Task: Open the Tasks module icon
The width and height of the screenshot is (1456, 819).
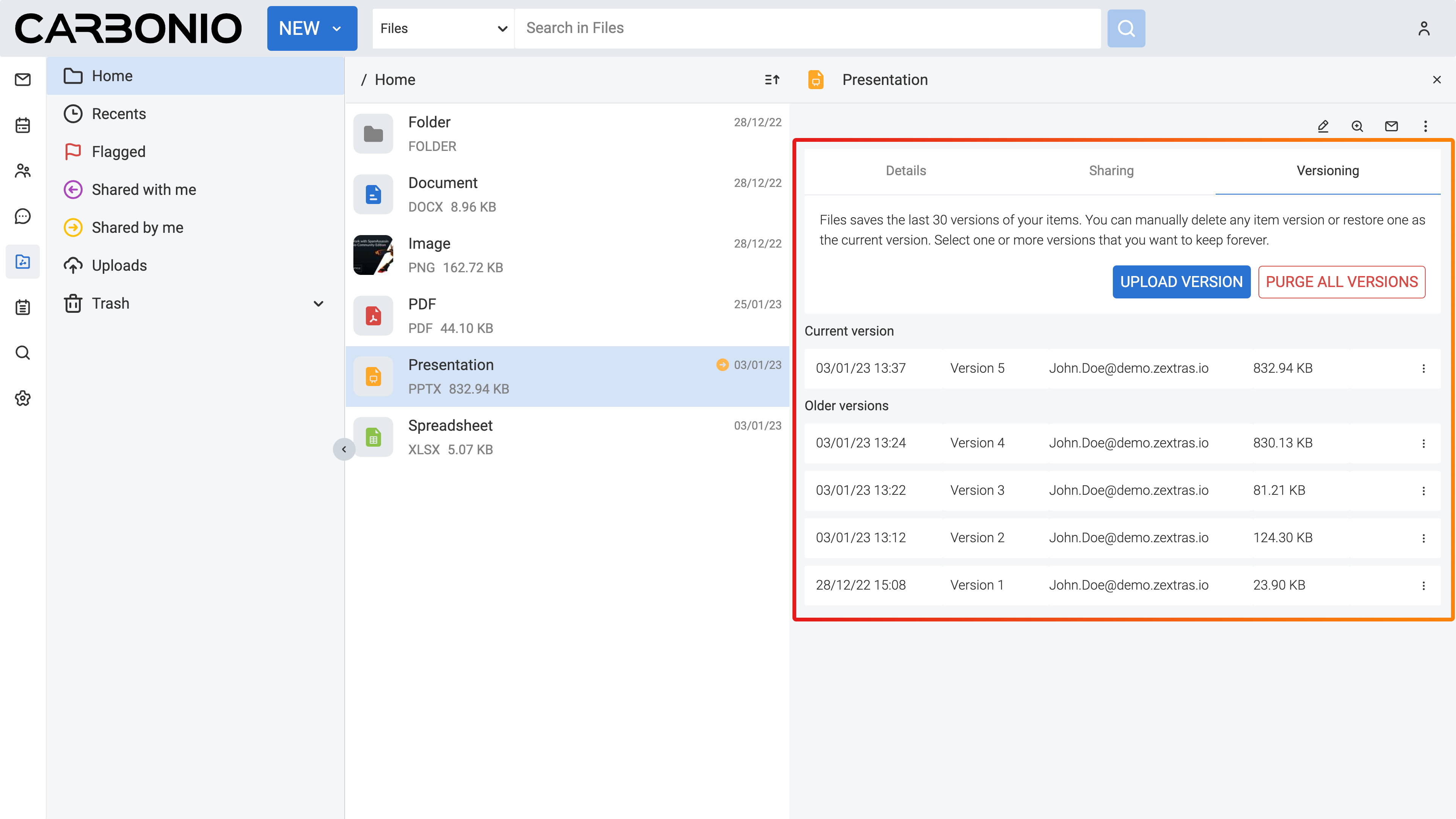Action: 23,307
